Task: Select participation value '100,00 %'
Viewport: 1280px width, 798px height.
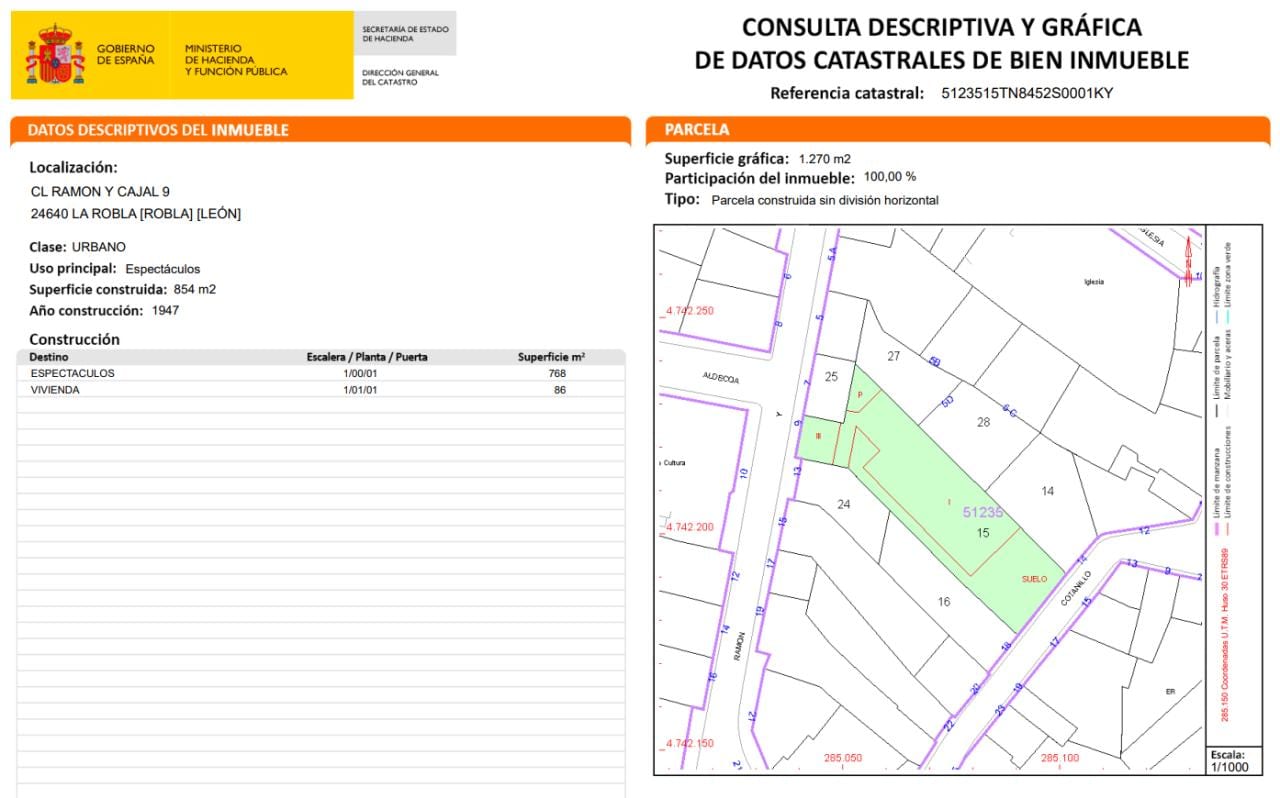Action: pos(890,176)
